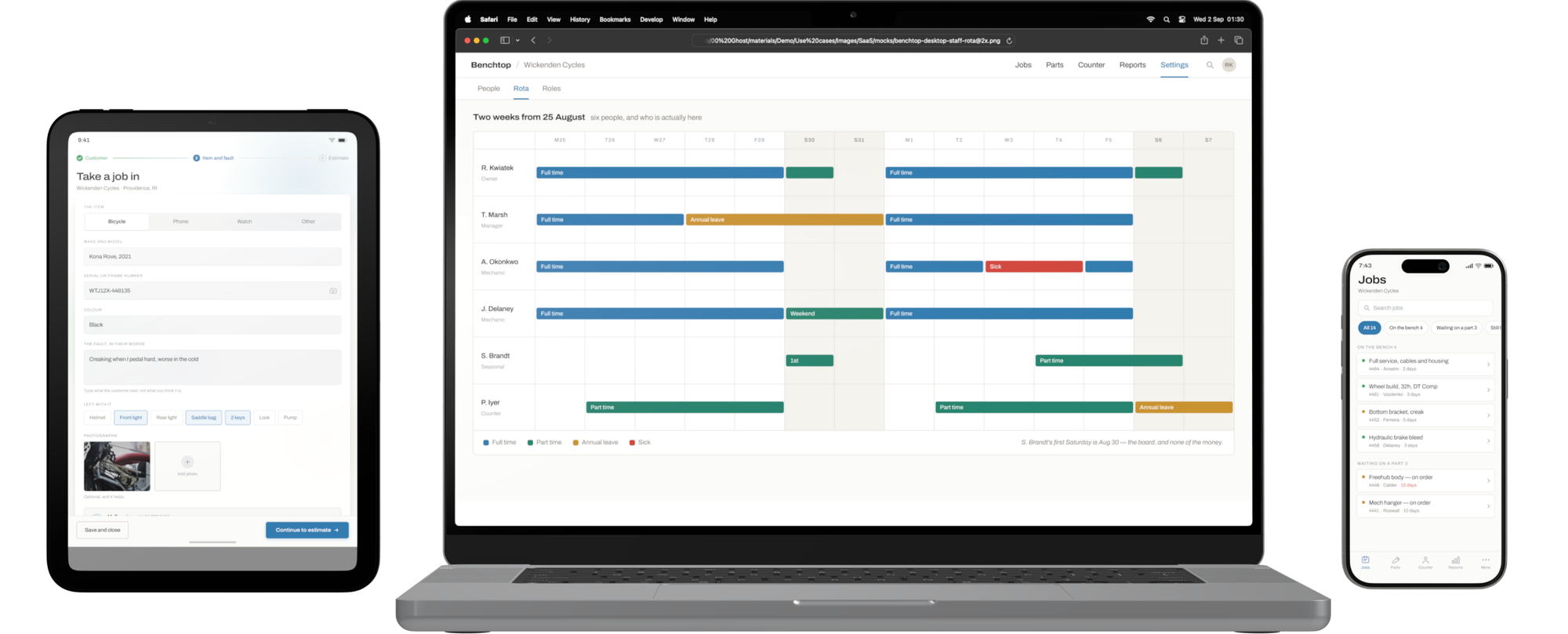This screenshot has height=634, width=1568.
Task: Select the Phone item type option
Action: pyautogui.click(x=180, y=222)
